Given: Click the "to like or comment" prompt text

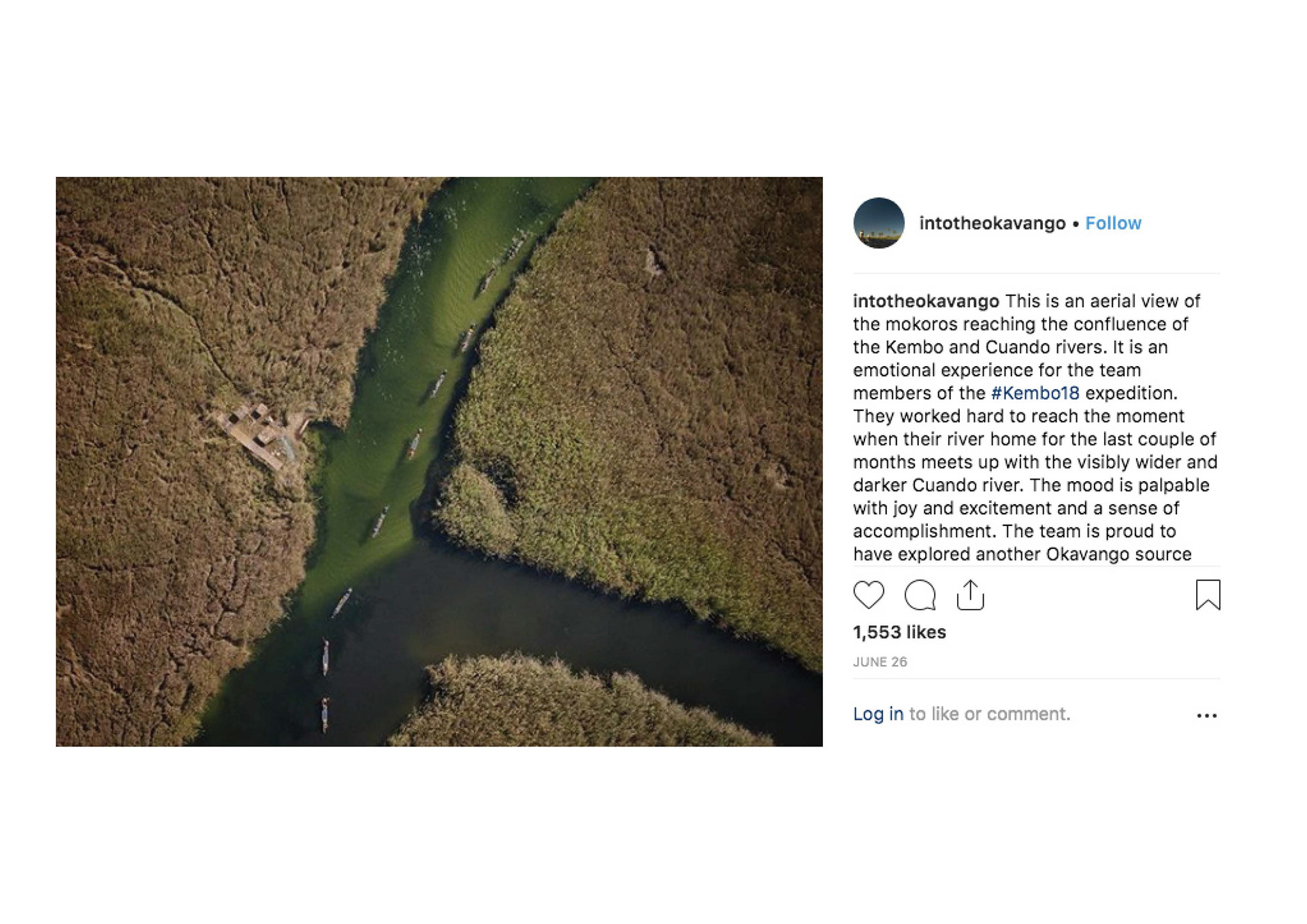Looking at the screenshot, I should (990, 714).
